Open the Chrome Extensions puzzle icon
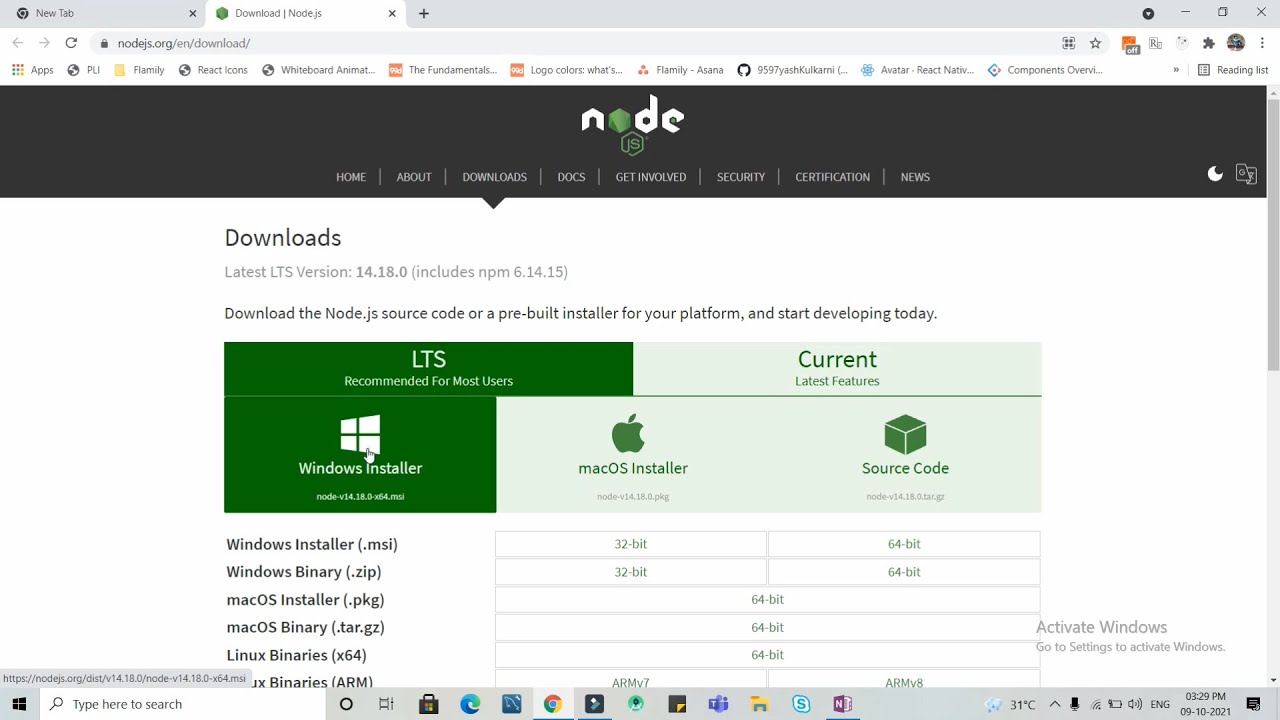This screenshot has height=720, width=1280. click(1208, 43)
